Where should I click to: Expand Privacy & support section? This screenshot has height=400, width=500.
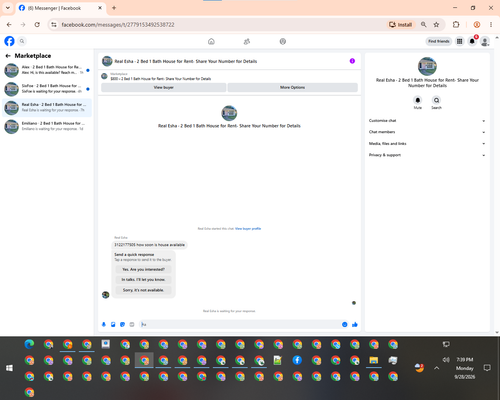[x=427, y=155]
